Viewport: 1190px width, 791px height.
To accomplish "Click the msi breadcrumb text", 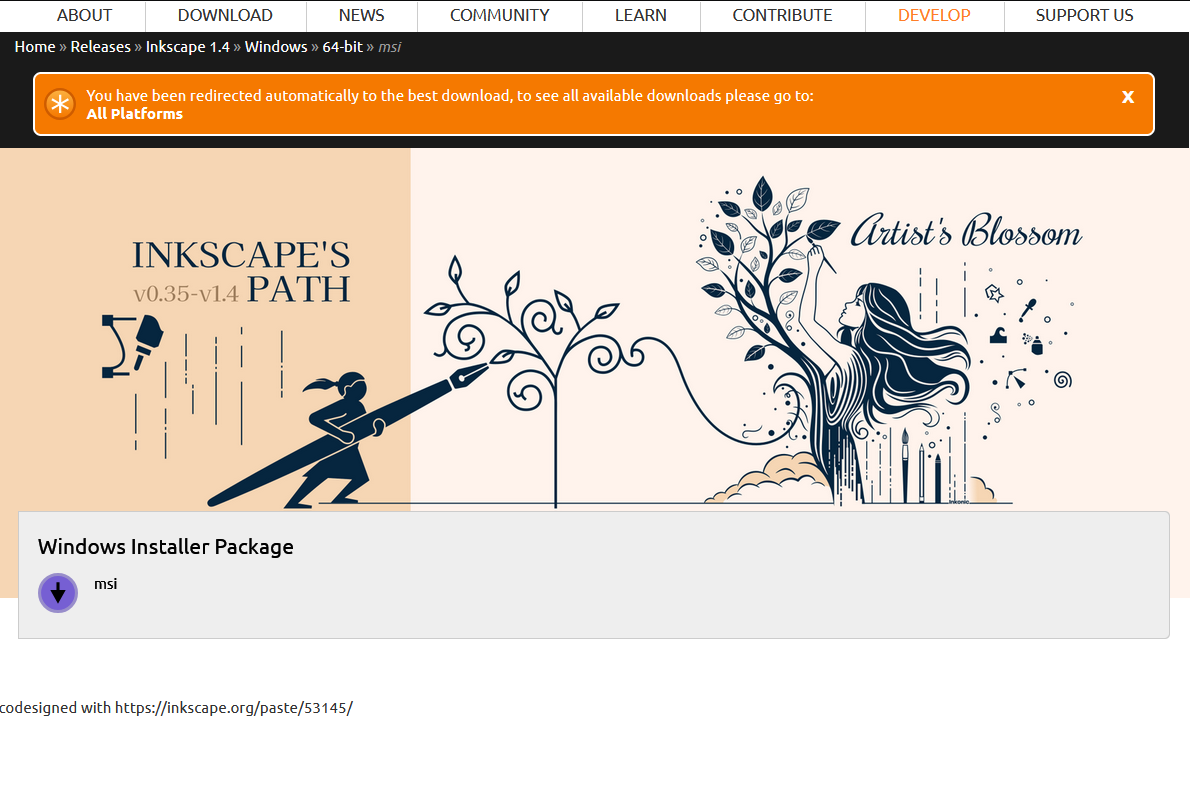I will pyautogui.click(x=389, y=47).
